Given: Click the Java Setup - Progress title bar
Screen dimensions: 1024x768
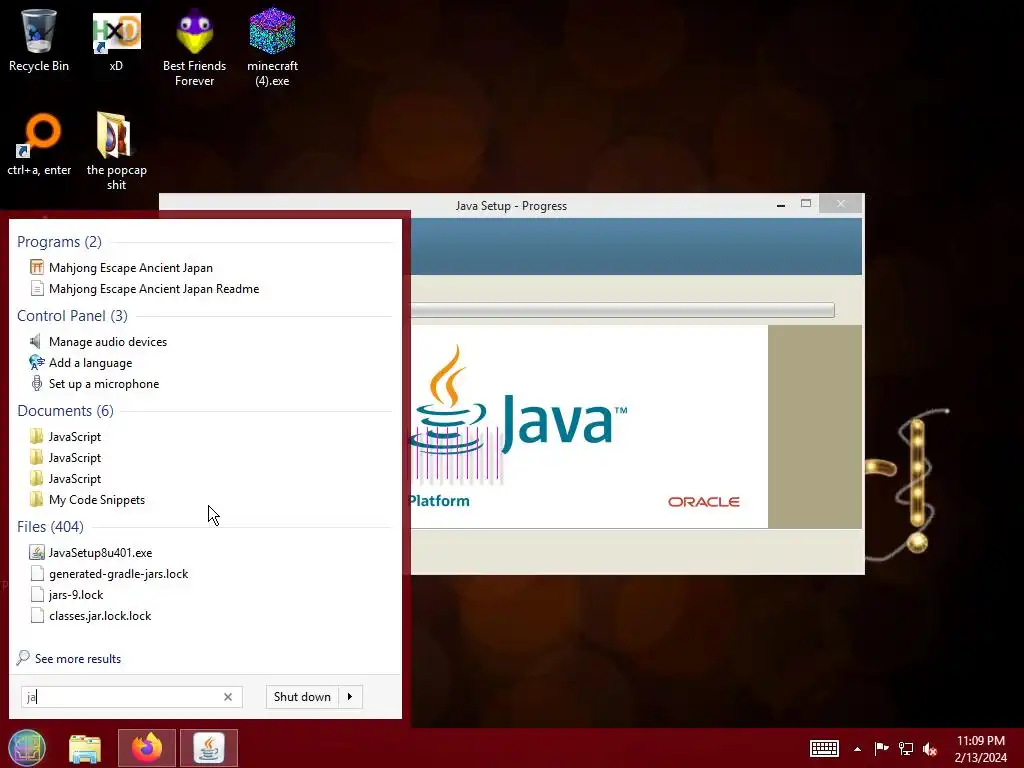Looking at the screenshot, I should (511, 206).
